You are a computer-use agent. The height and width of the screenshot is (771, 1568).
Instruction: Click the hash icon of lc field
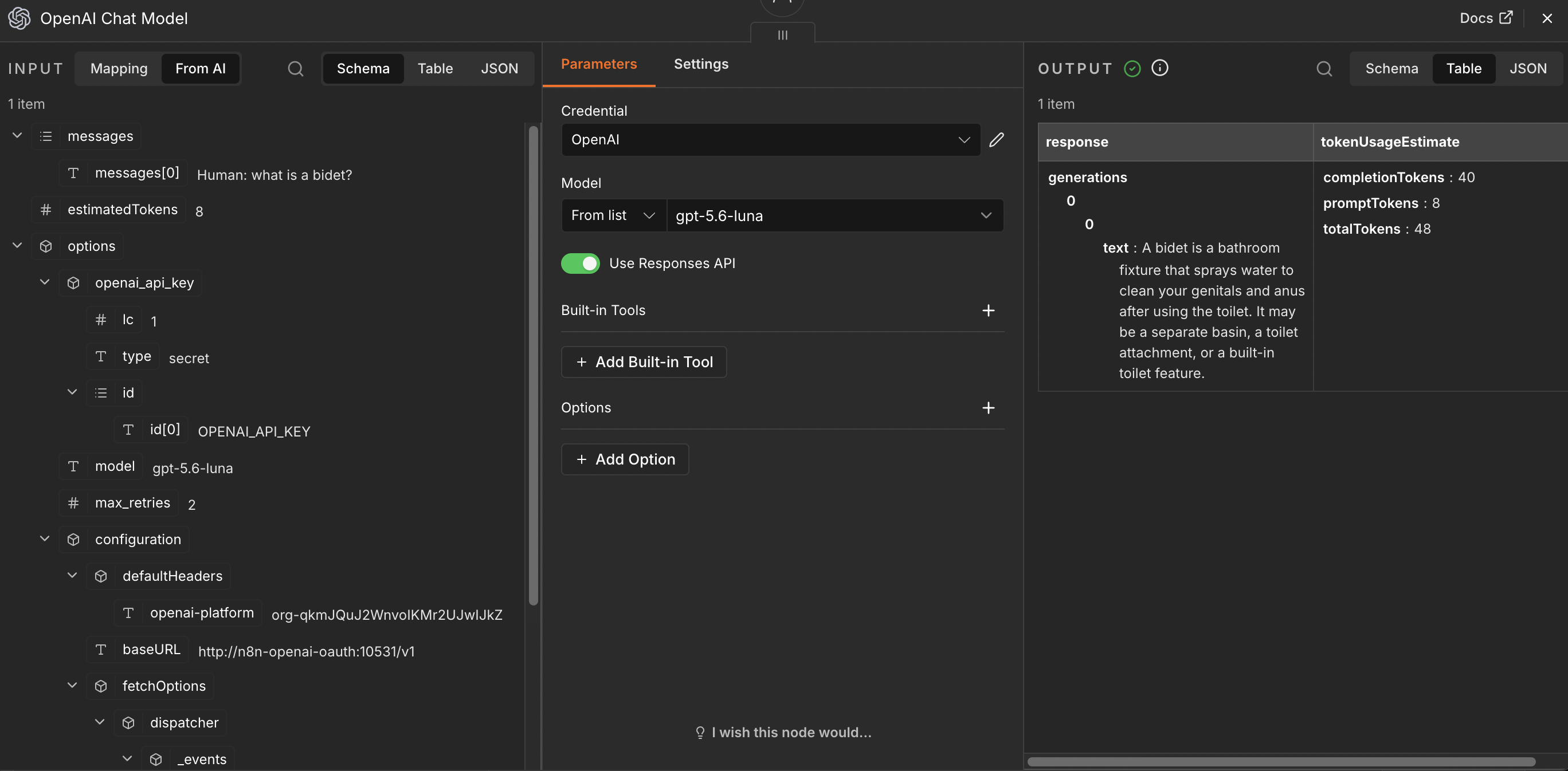(100, 320)
